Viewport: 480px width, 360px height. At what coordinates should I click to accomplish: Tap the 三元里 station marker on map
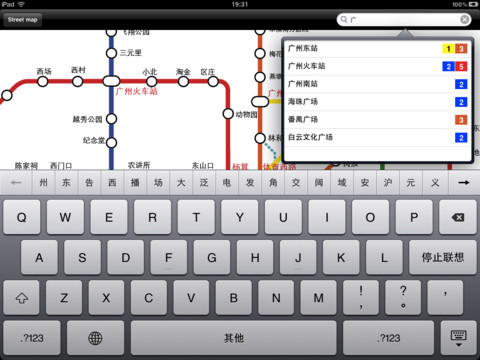tap(111, 53)
